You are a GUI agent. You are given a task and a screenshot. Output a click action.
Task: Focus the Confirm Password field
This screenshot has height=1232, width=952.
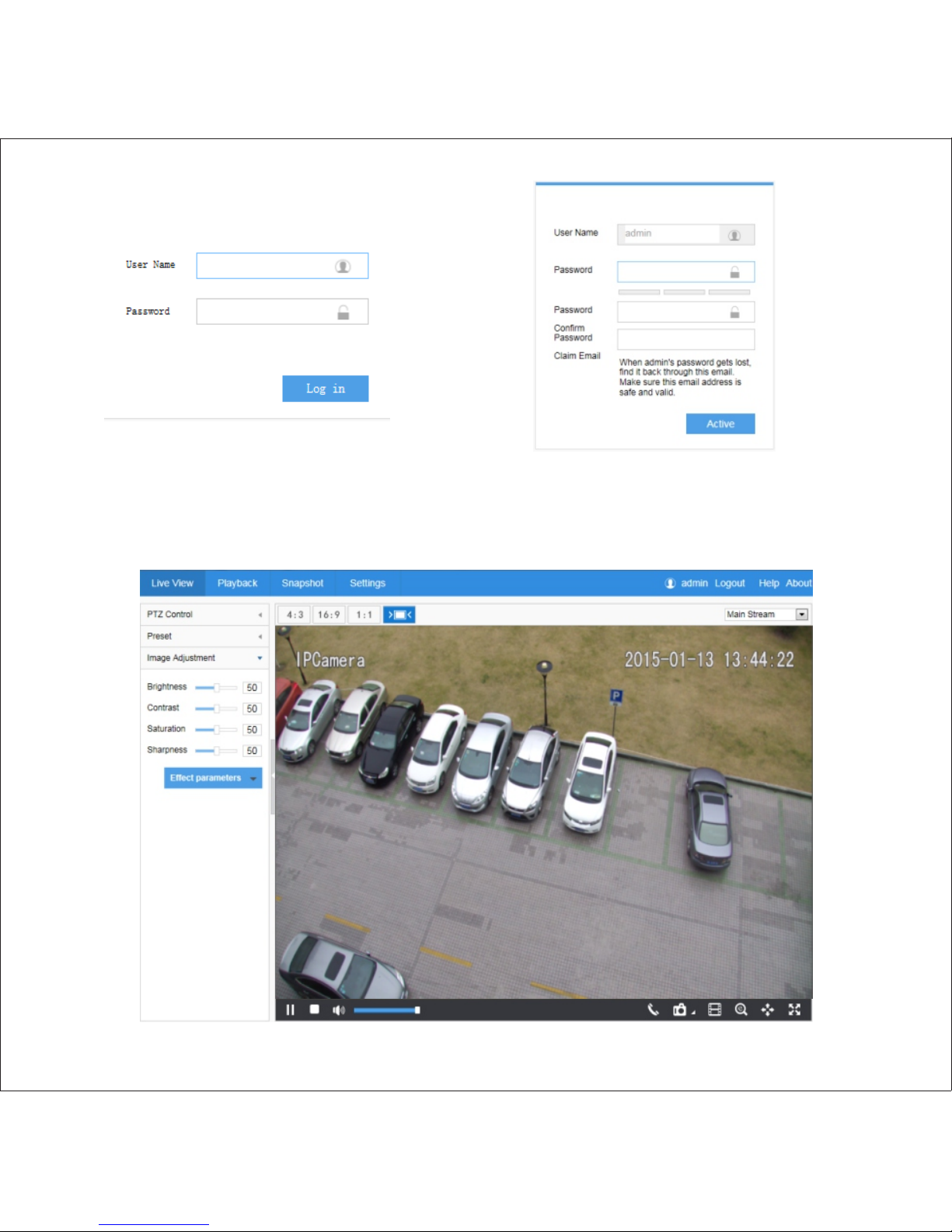click(x=686, y=340)
